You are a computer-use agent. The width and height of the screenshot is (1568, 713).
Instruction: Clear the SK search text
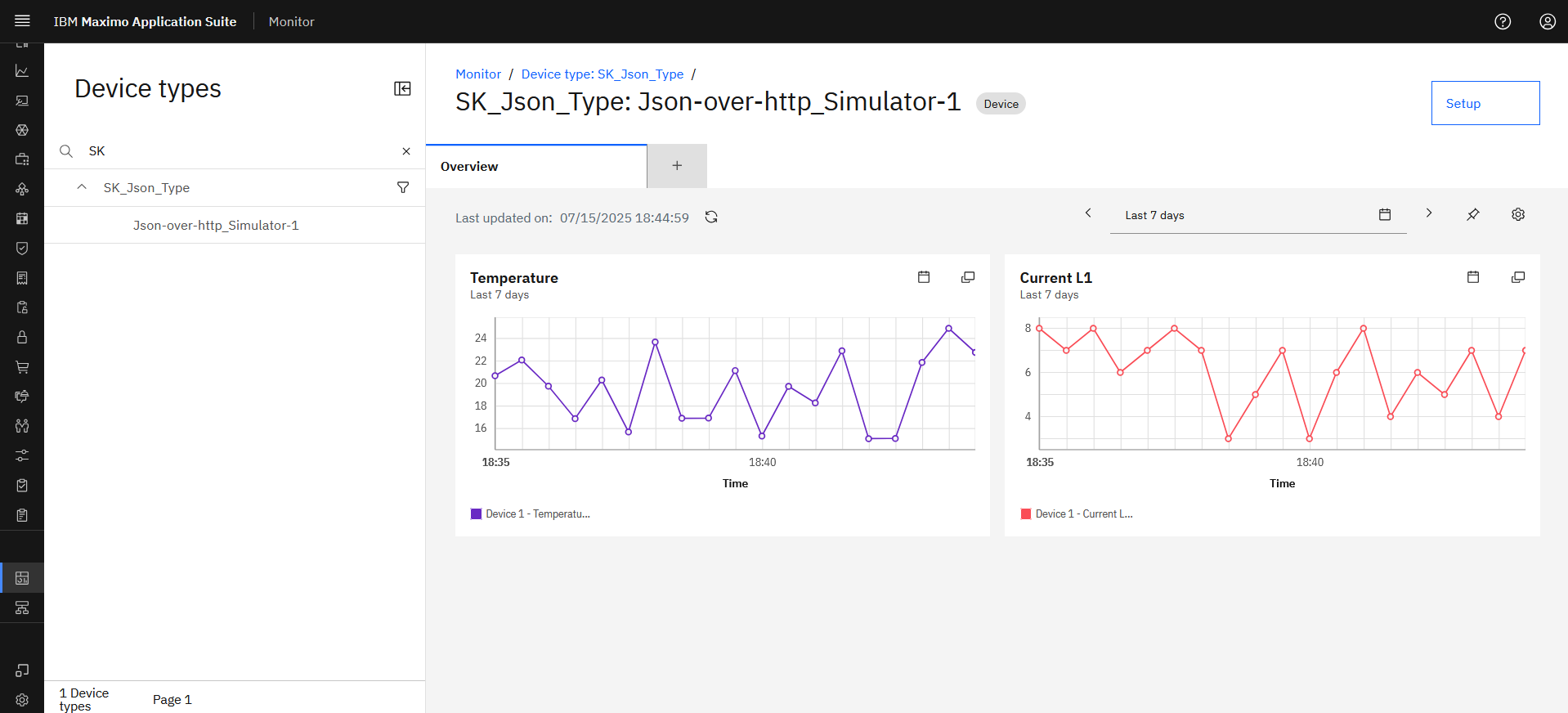[406, 151]
